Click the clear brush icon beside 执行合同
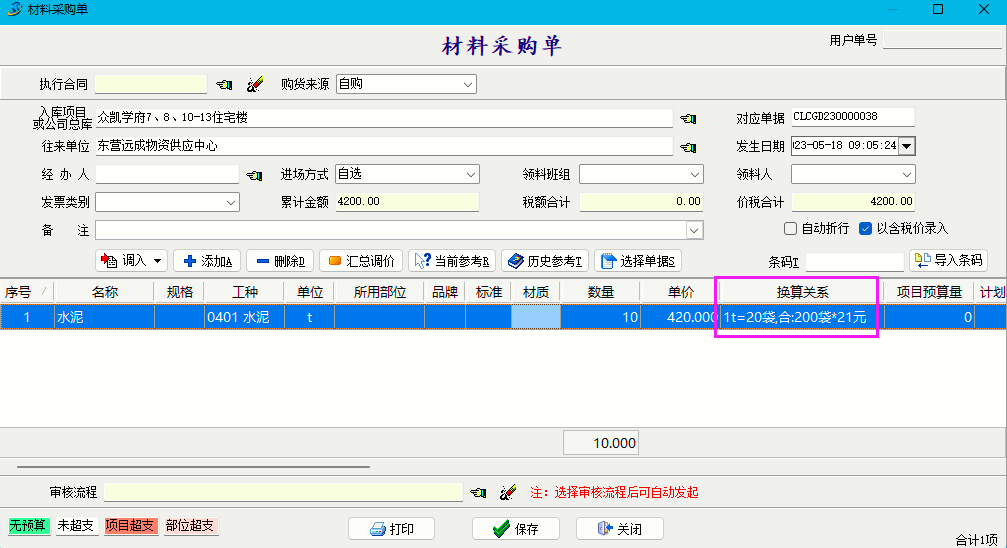1007x548 pixels. point(255,85)
